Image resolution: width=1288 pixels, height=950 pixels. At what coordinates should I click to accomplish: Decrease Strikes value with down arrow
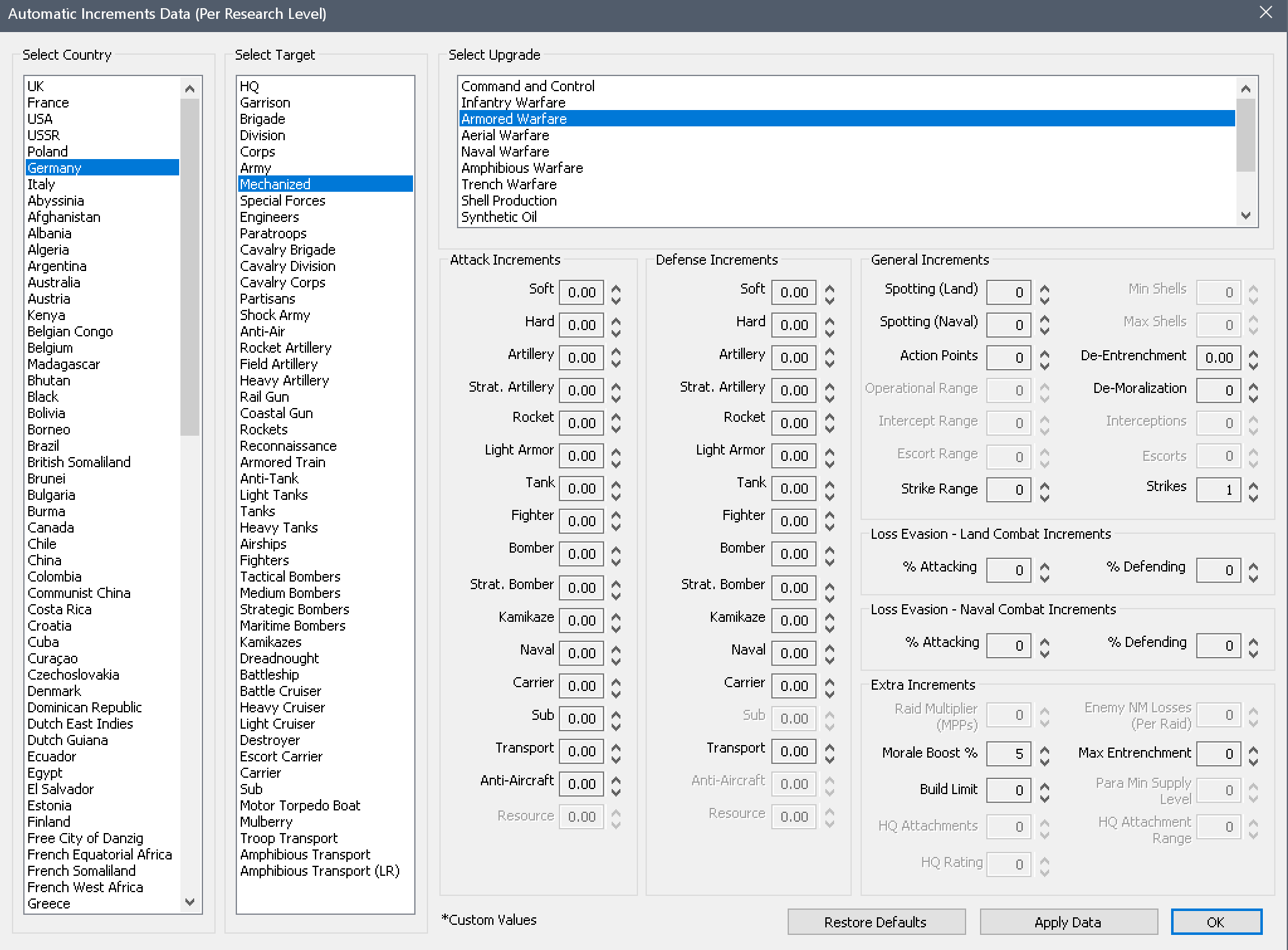coord(1253,497)
